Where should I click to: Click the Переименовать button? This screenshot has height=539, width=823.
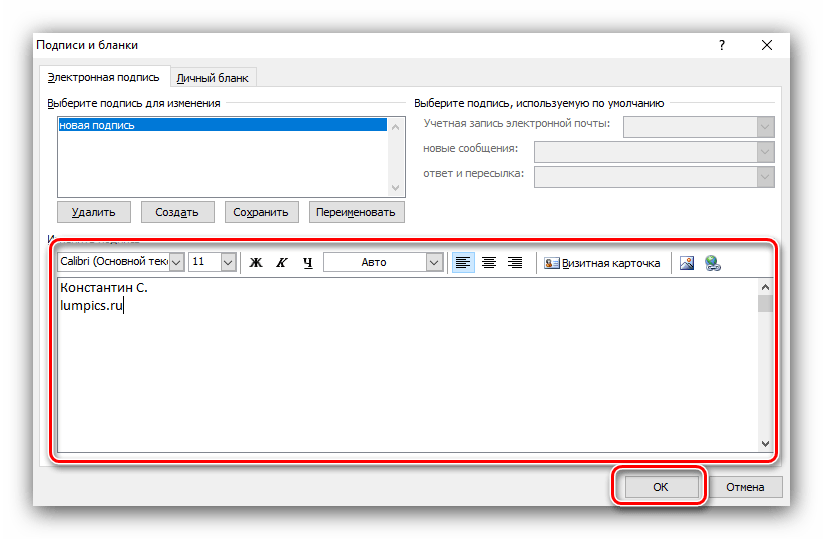pos(357,212)
